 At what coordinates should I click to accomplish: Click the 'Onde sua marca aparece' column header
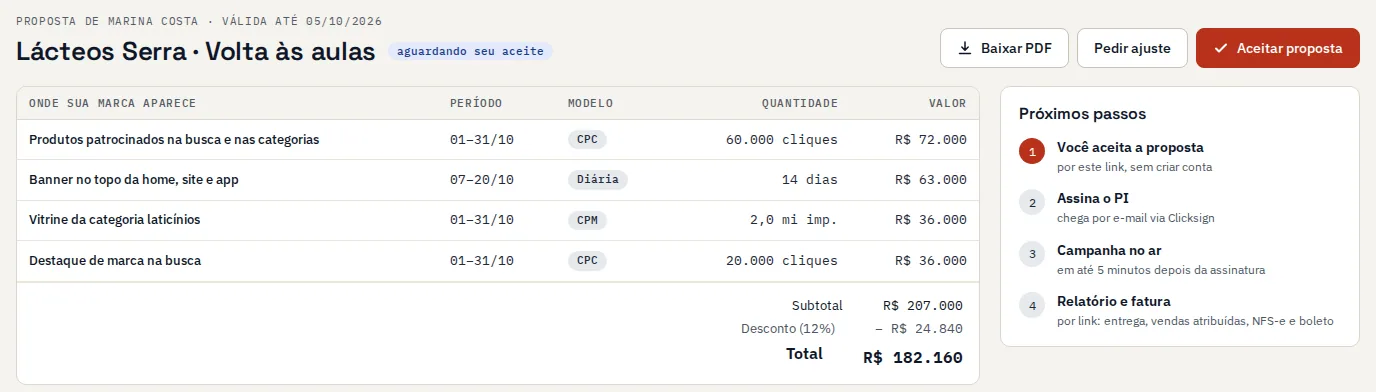(112, 103)
